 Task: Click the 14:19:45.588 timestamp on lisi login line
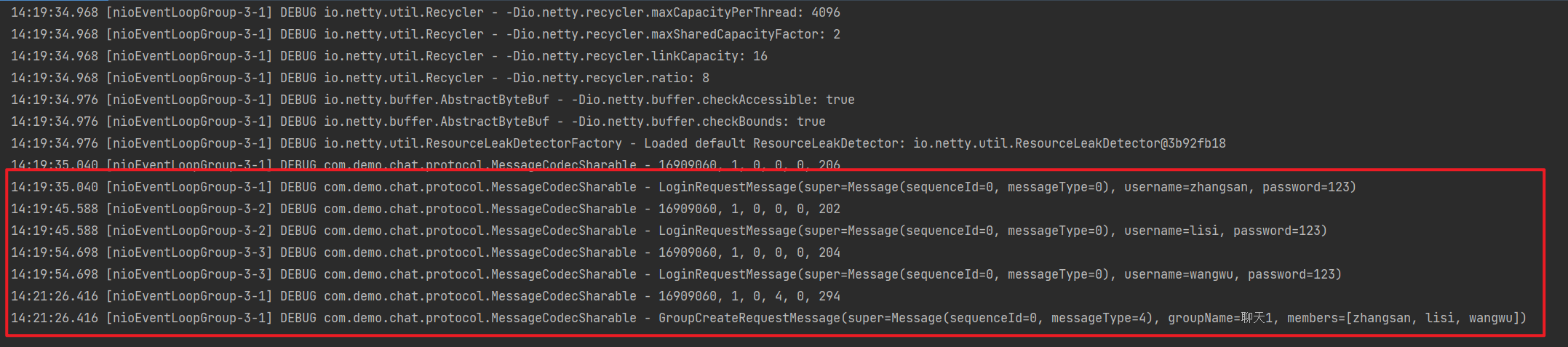[x=55, y=231]
